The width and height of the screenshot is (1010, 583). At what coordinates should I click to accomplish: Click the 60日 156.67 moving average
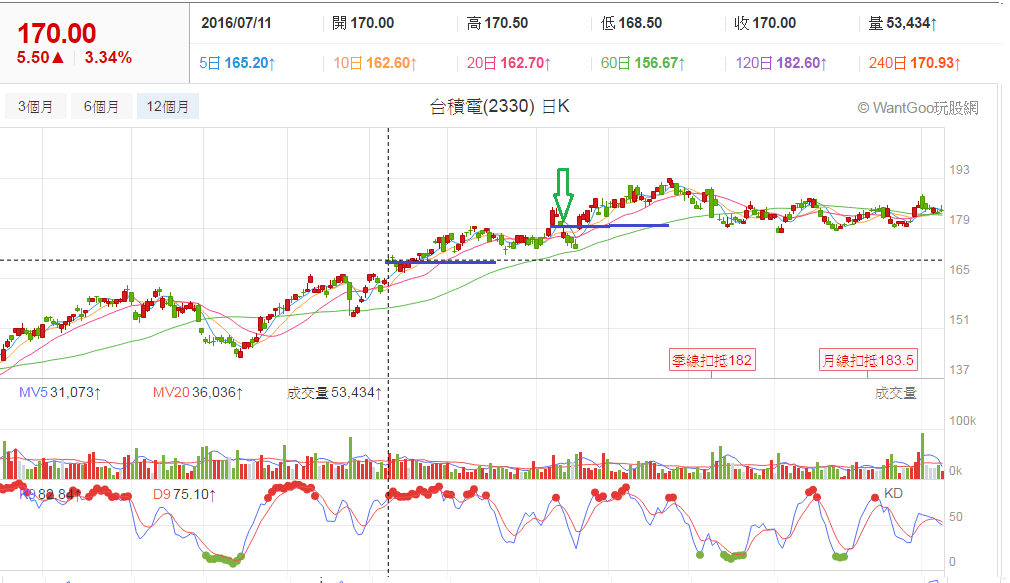tap(643, 63)
